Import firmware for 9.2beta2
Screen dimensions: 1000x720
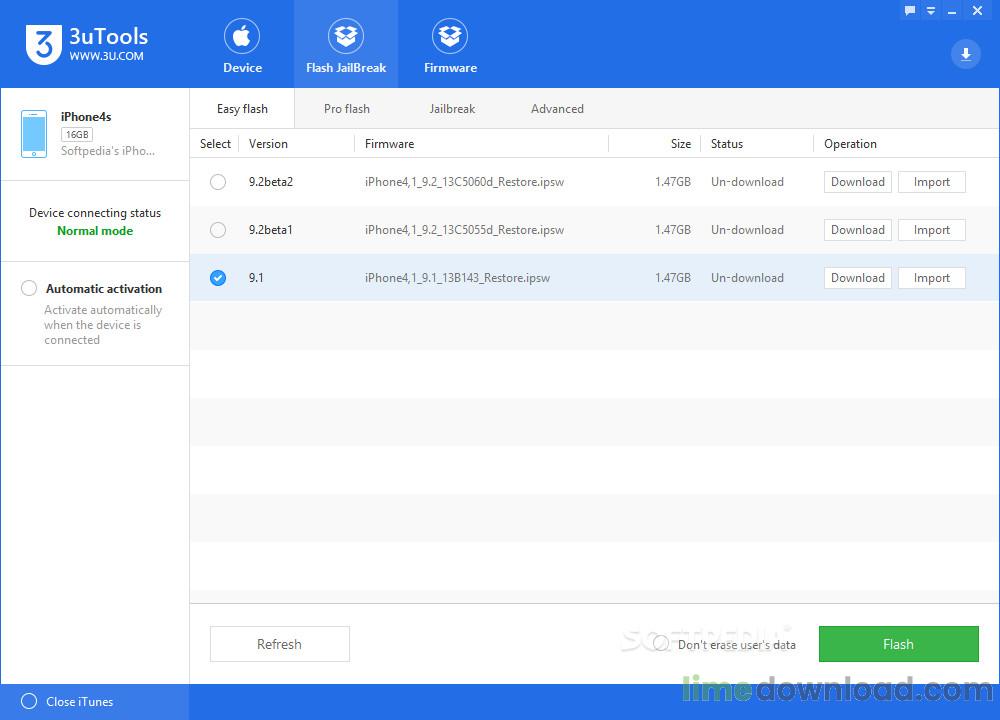(x=931, y=182)
